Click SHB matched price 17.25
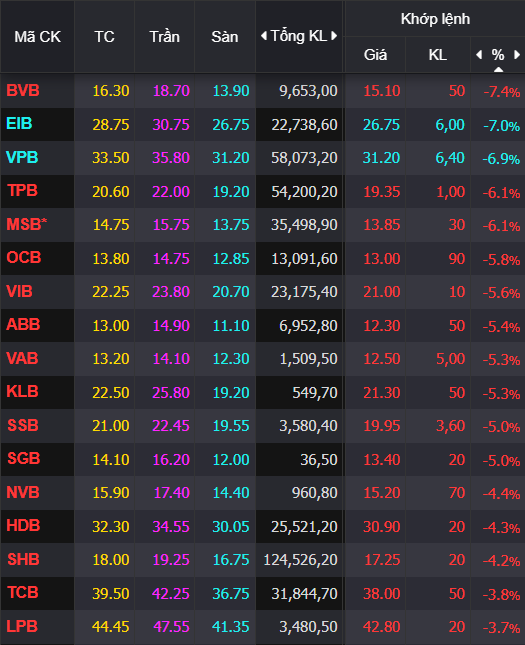This screenshot has height=645, width=525. [382, 560]
